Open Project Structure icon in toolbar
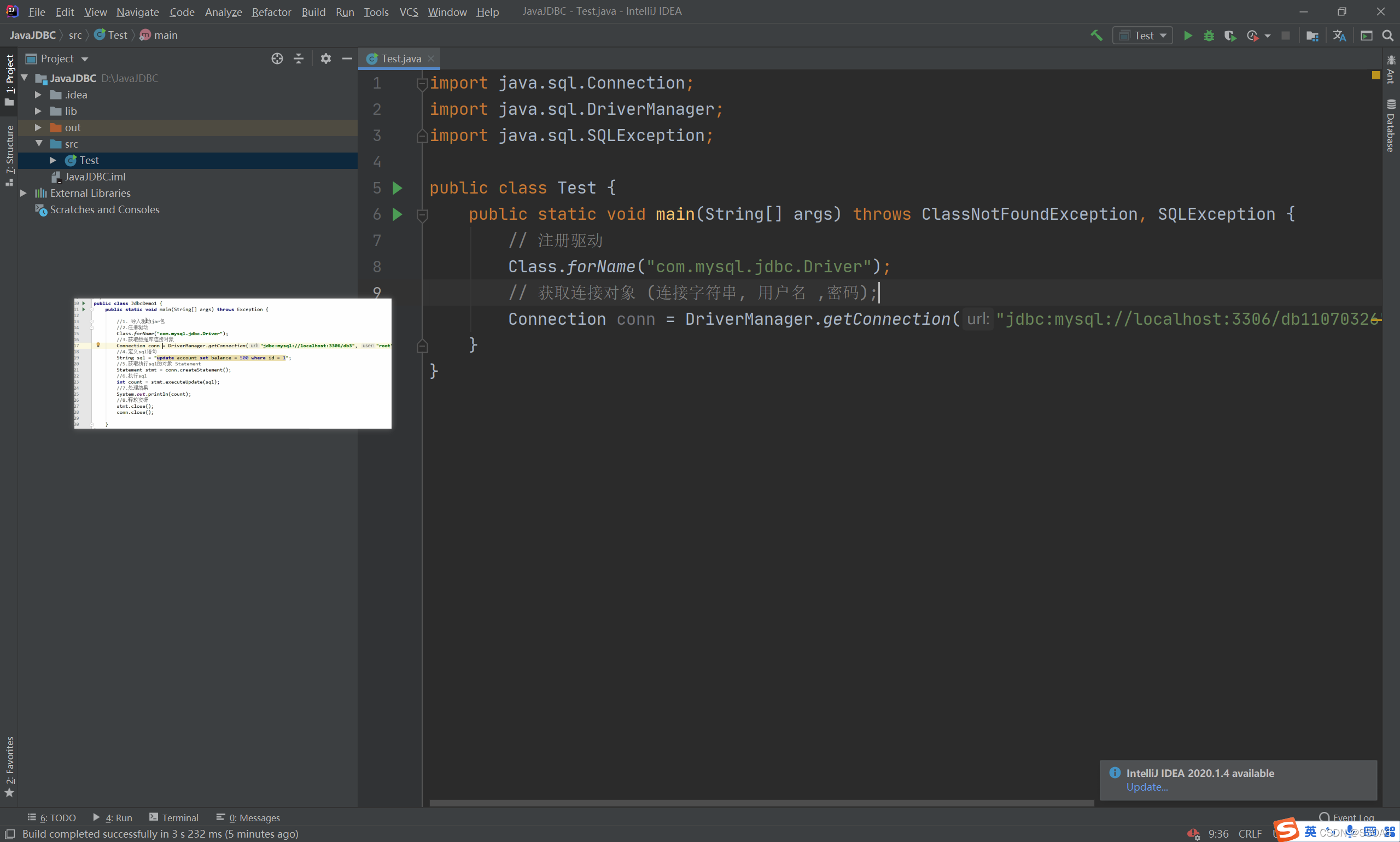1400x842 pixels. 1312,35
